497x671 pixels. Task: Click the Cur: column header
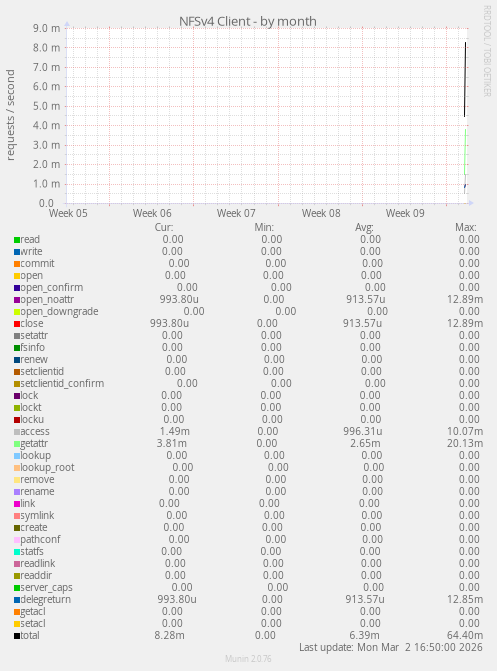click(164, 227)
